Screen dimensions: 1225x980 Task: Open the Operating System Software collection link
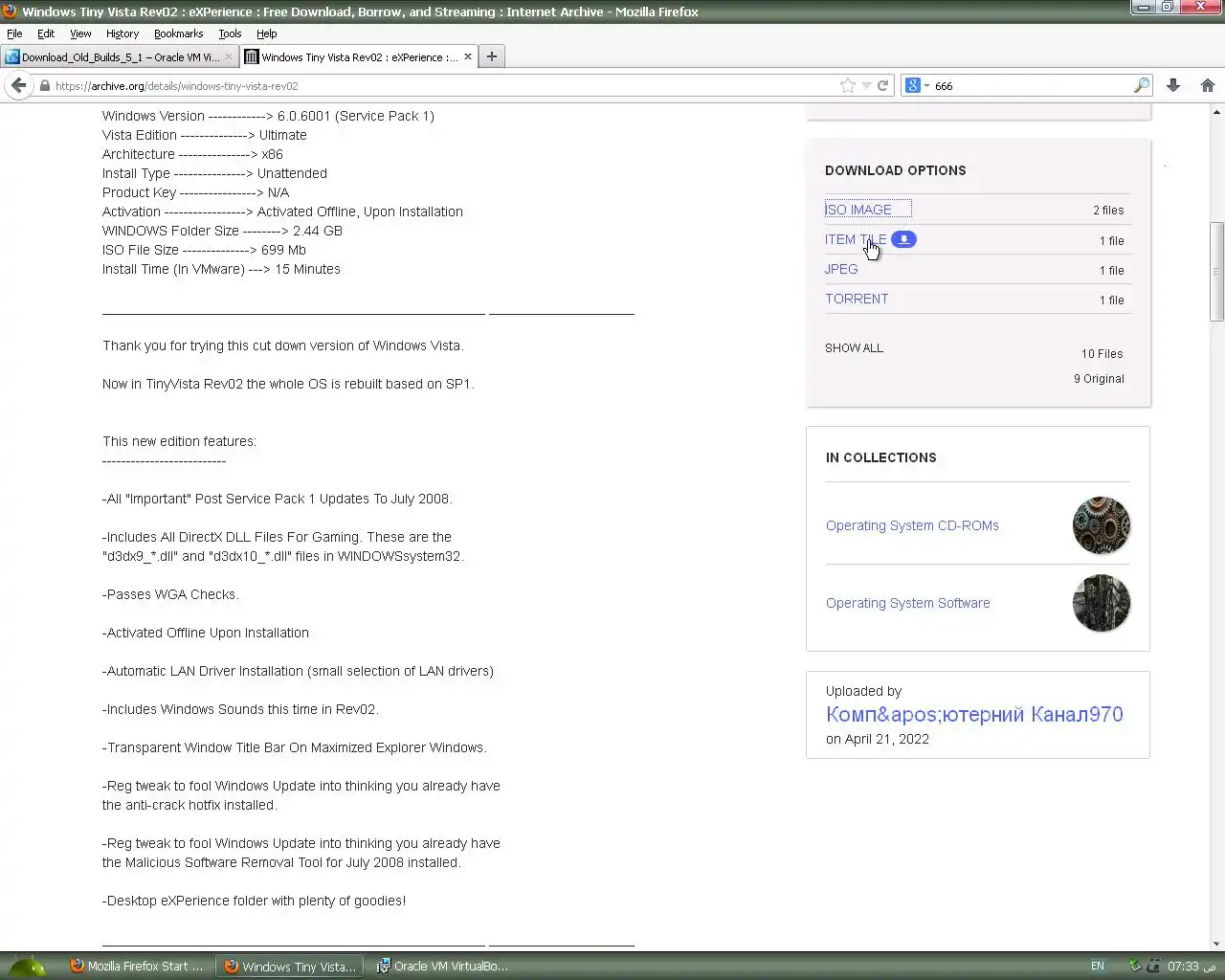click(908, 603)
